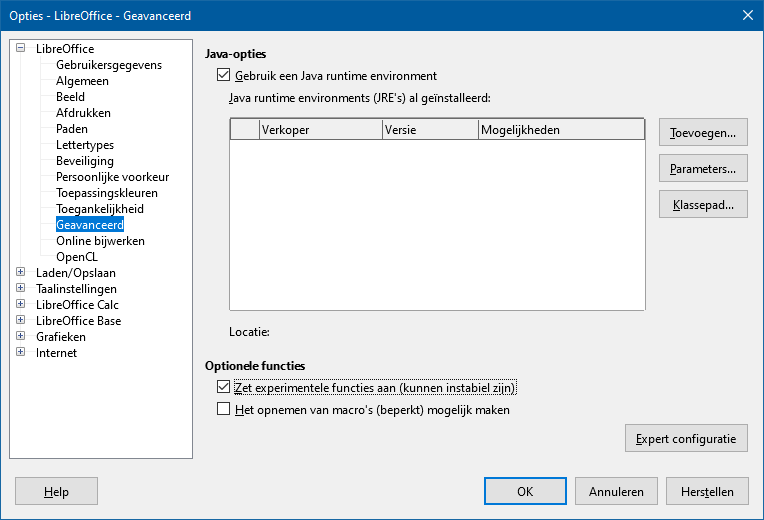Viewport: 764px width, 520px height.
Task: Expand the LibreOffice Calc node
Action: point(20,304)
